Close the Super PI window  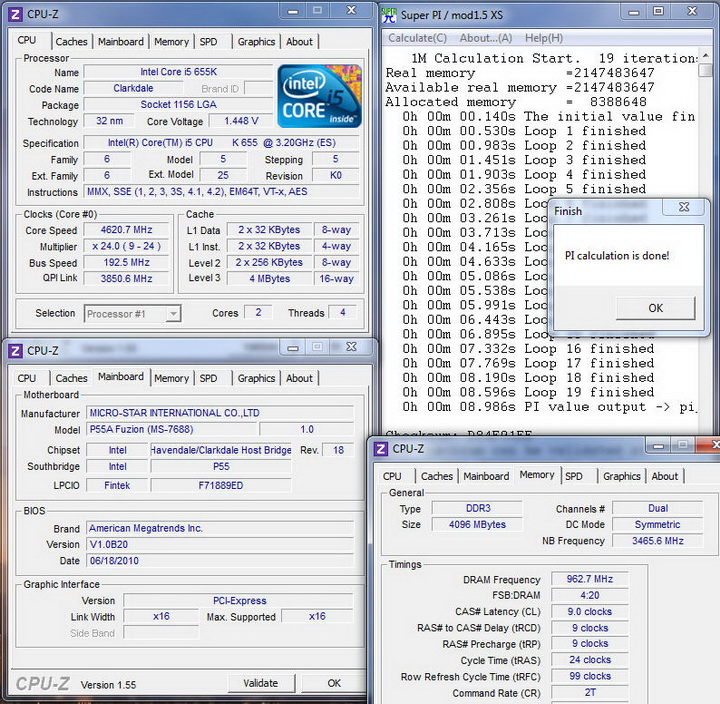[692, 11]
